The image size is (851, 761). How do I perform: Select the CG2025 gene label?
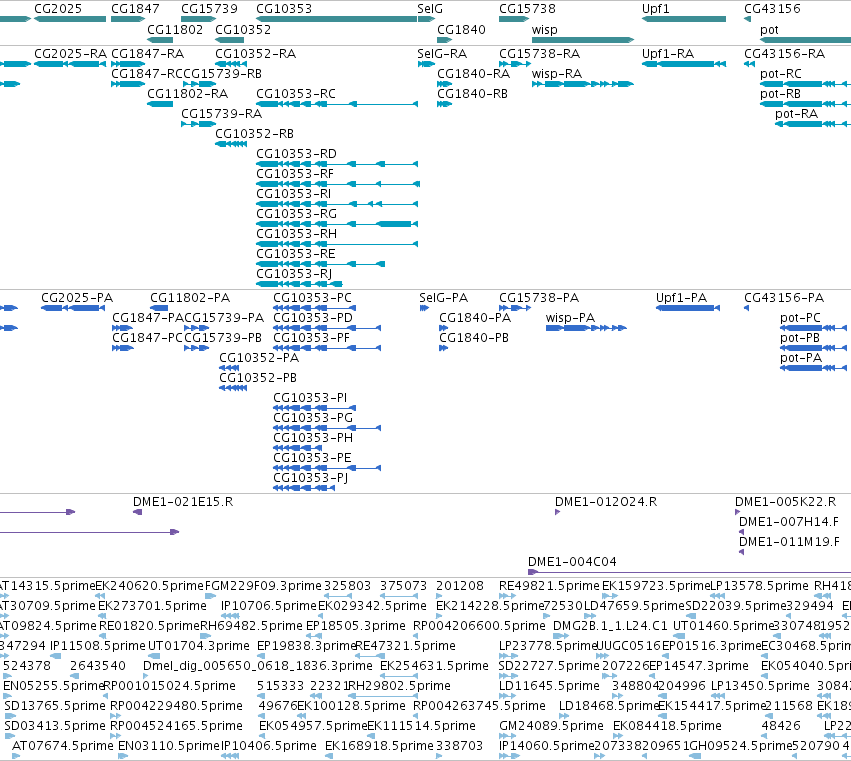tap(58, 9)
